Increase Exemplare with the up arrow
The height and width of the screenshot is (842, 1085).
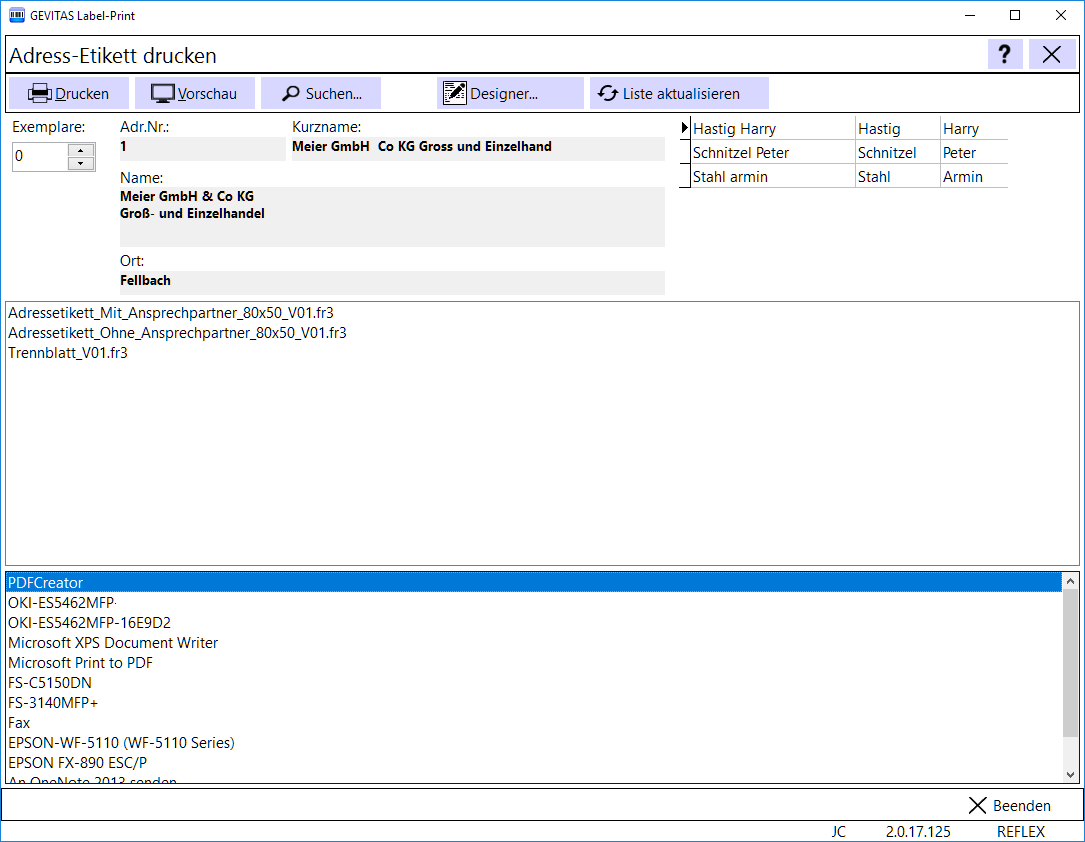coord(81,150)
